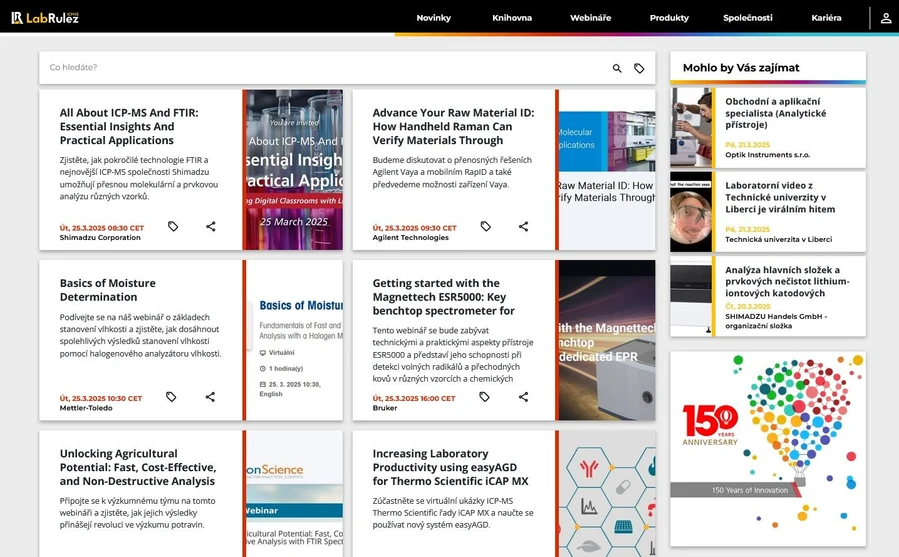899x557 pixels.
Task: Open 'Increasing Laboratory Productivity using easyAGD' title
Action: [450, 468]
